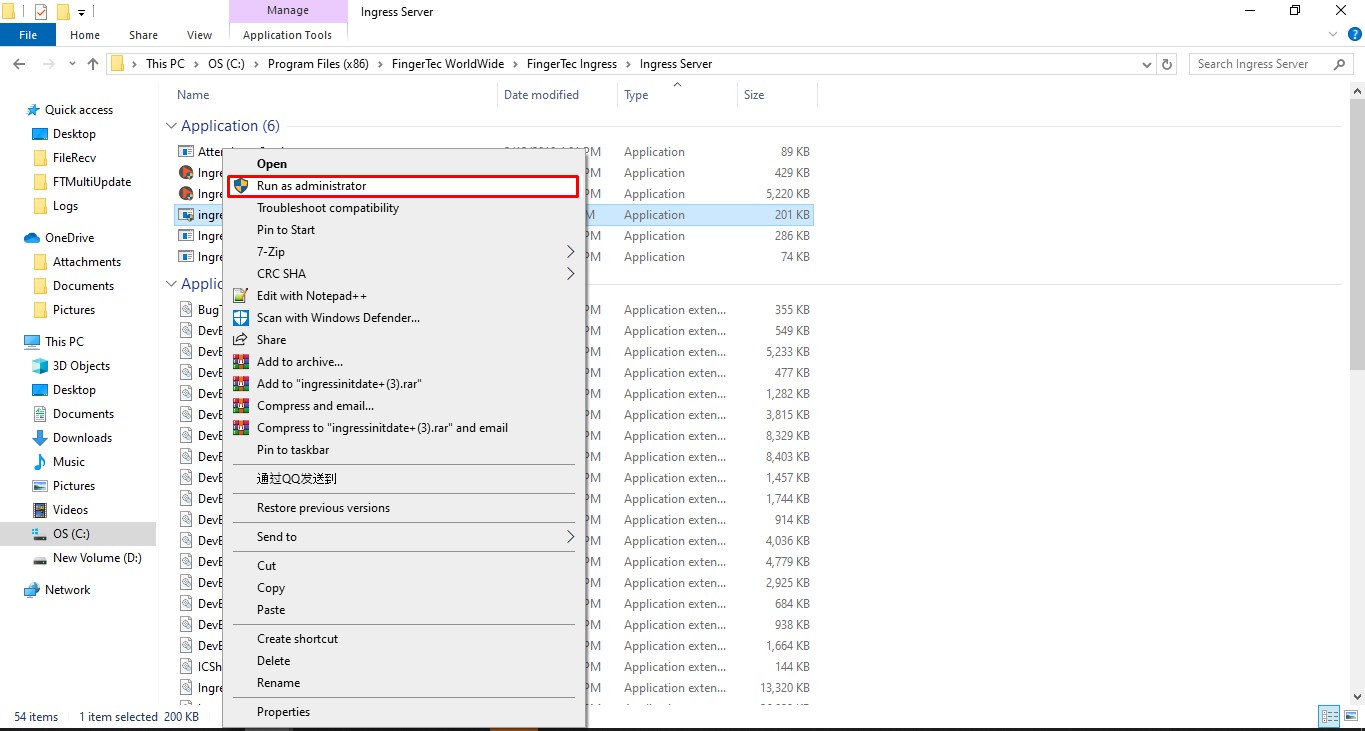Click the WinRAR icon next to Add to archive

click(240, 362)
